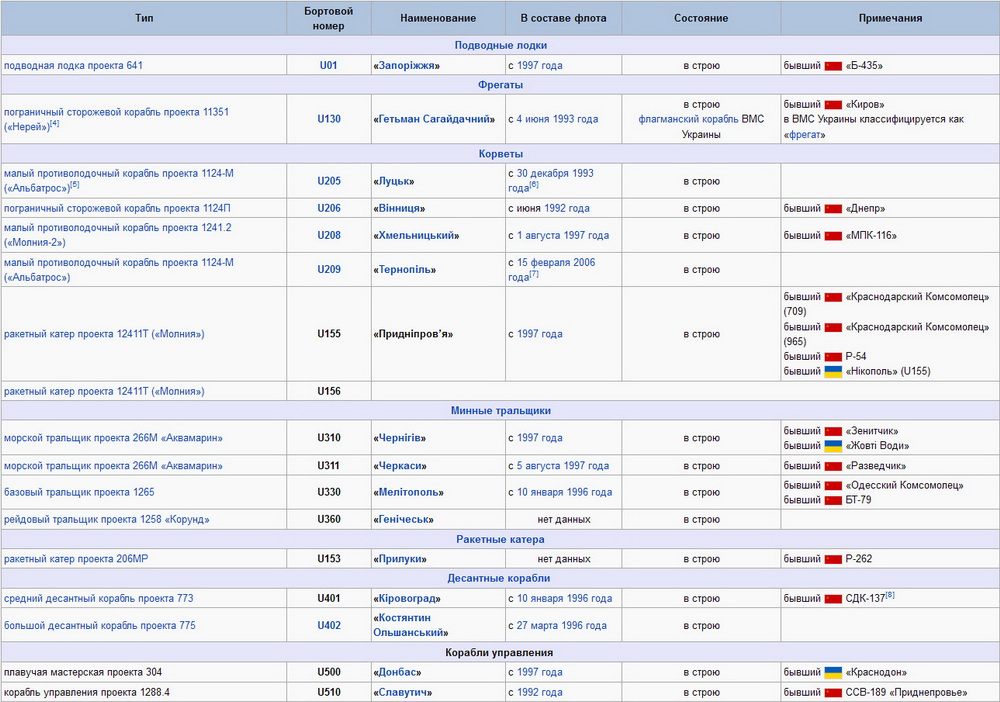Screen dimensions: 1000x702
Task: Follow the U205 hull number link
Action: pos(329,181)
